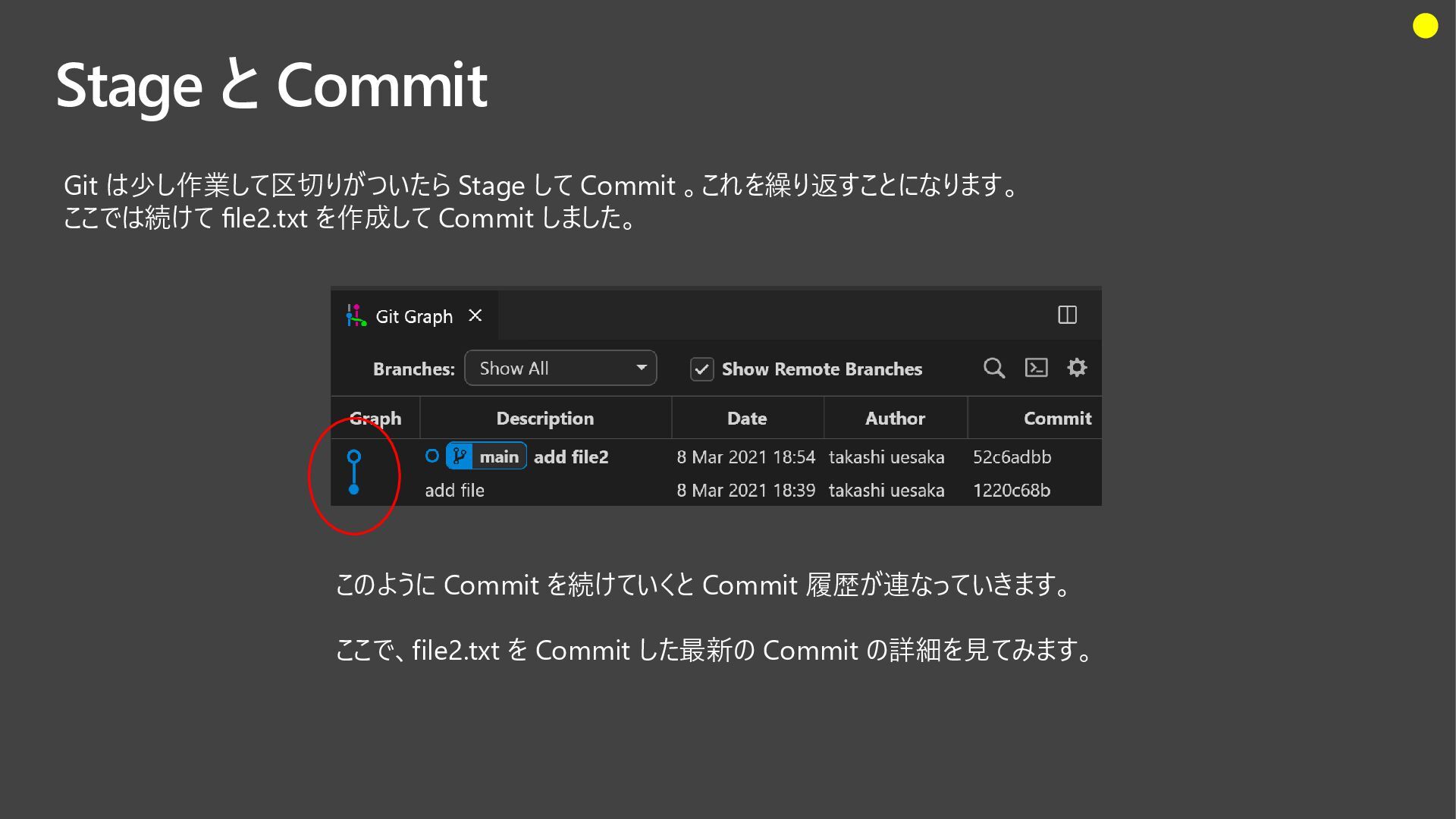Click the split editor layout icon
Screen dimensions: 1456x819
point(1067,315)
